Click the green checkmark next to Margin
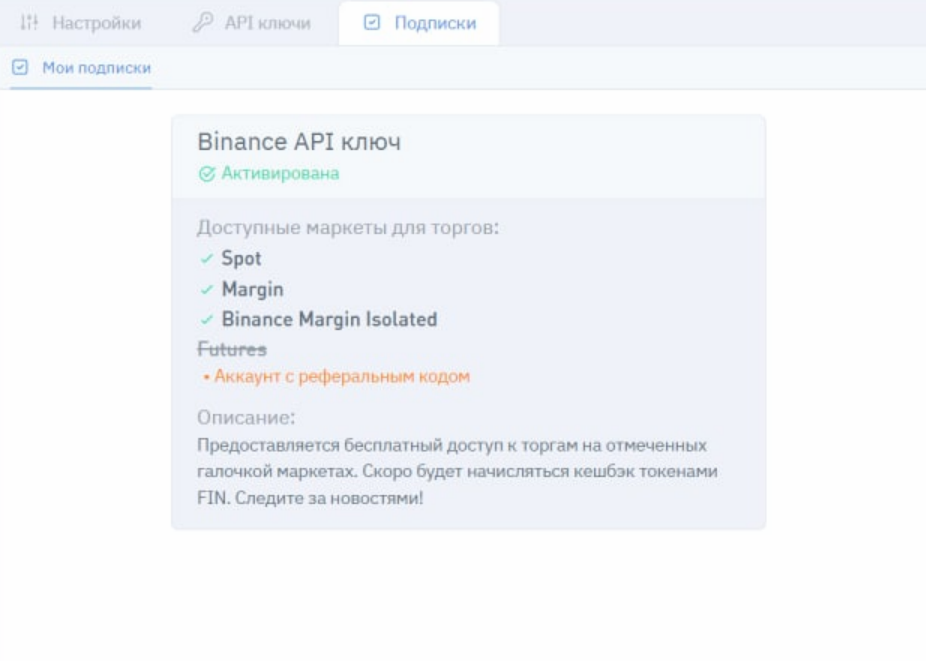926x661 pixels. 207,289
